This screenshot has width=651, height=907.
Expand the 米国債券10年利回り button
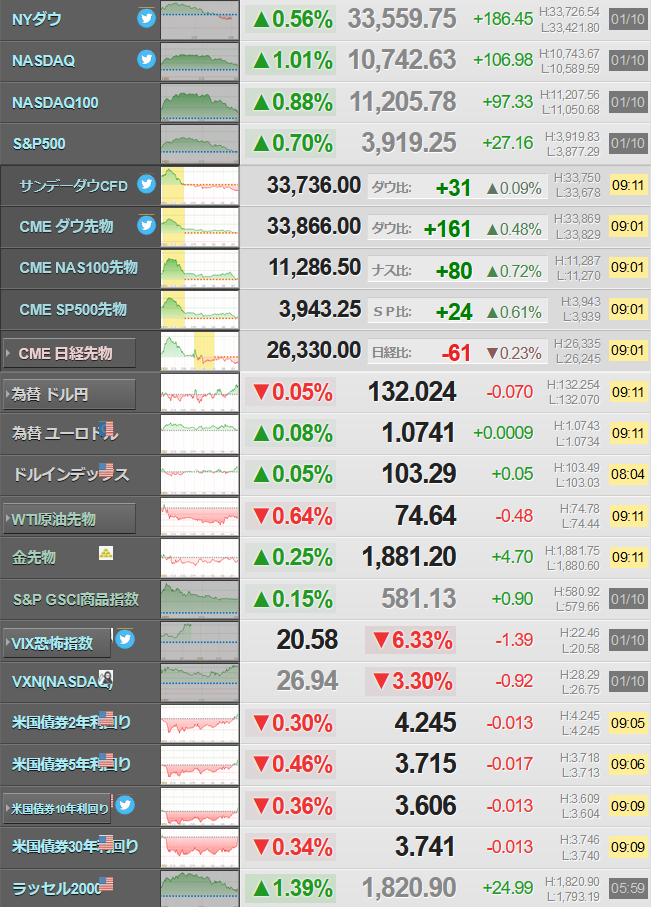[x=57, y=808]
